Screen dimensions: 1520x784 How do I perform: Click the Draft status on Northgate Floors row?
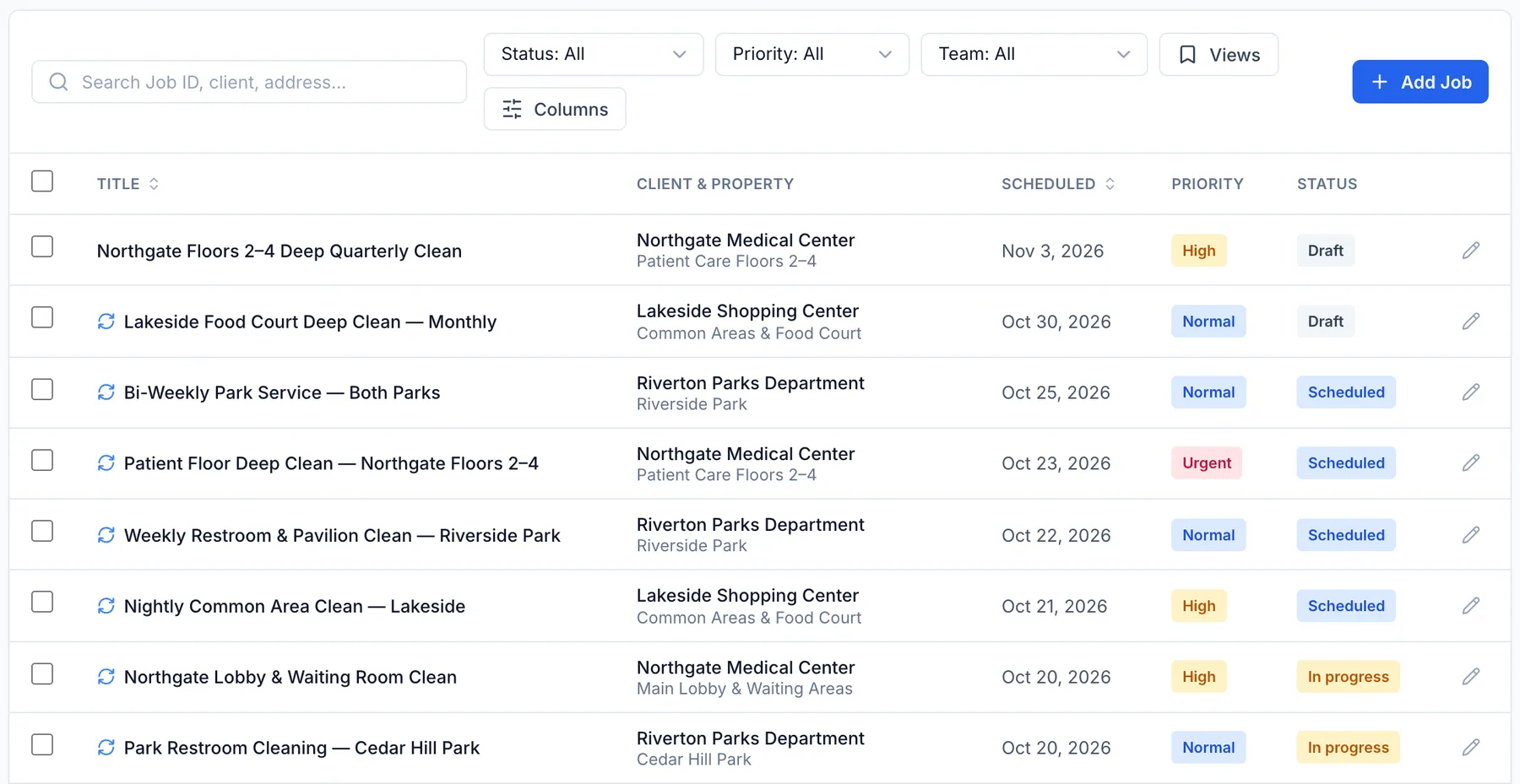click(1326, 251)
